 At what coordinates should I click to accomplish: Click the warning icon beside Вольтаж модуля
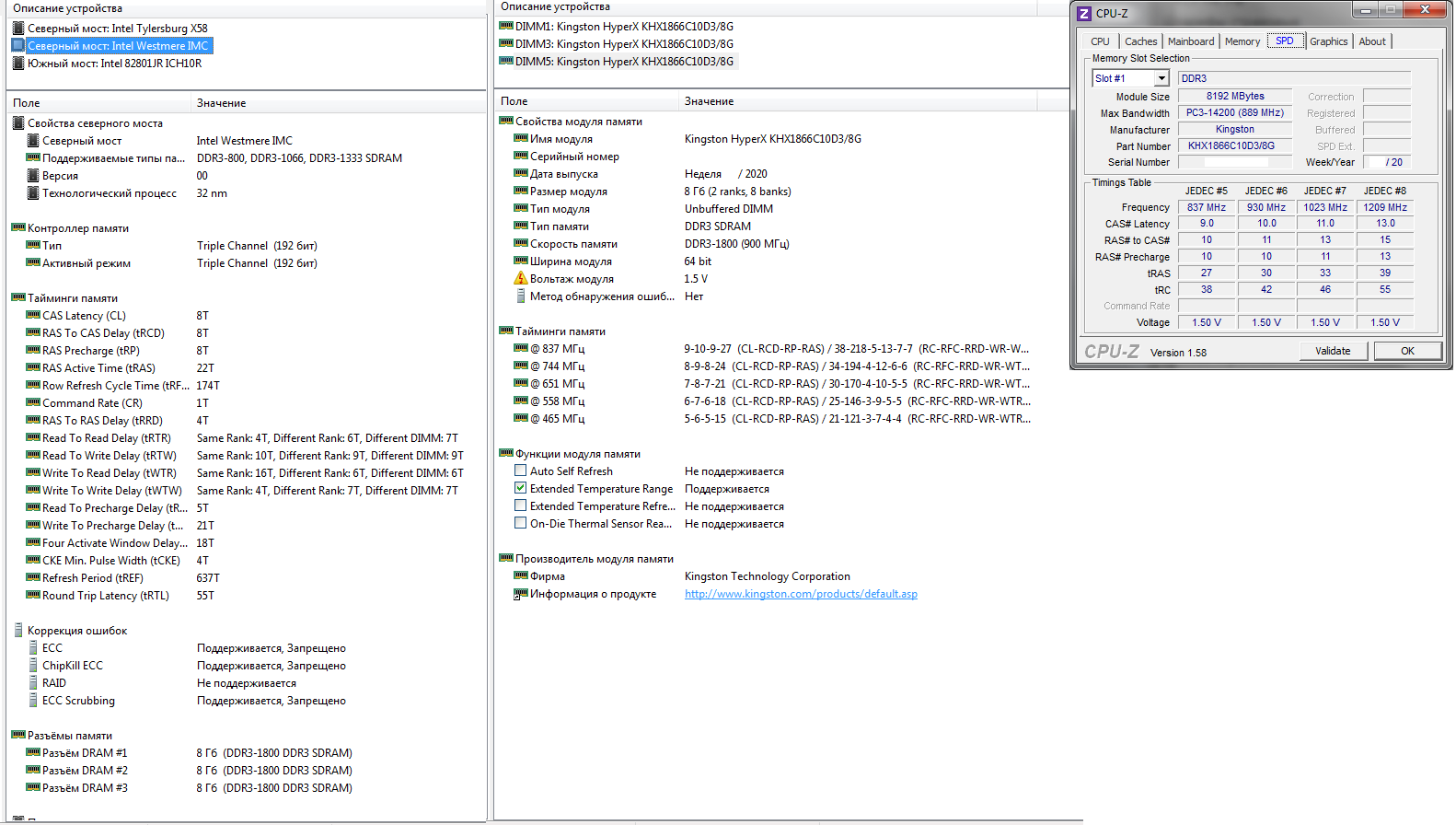coord(521,279)
